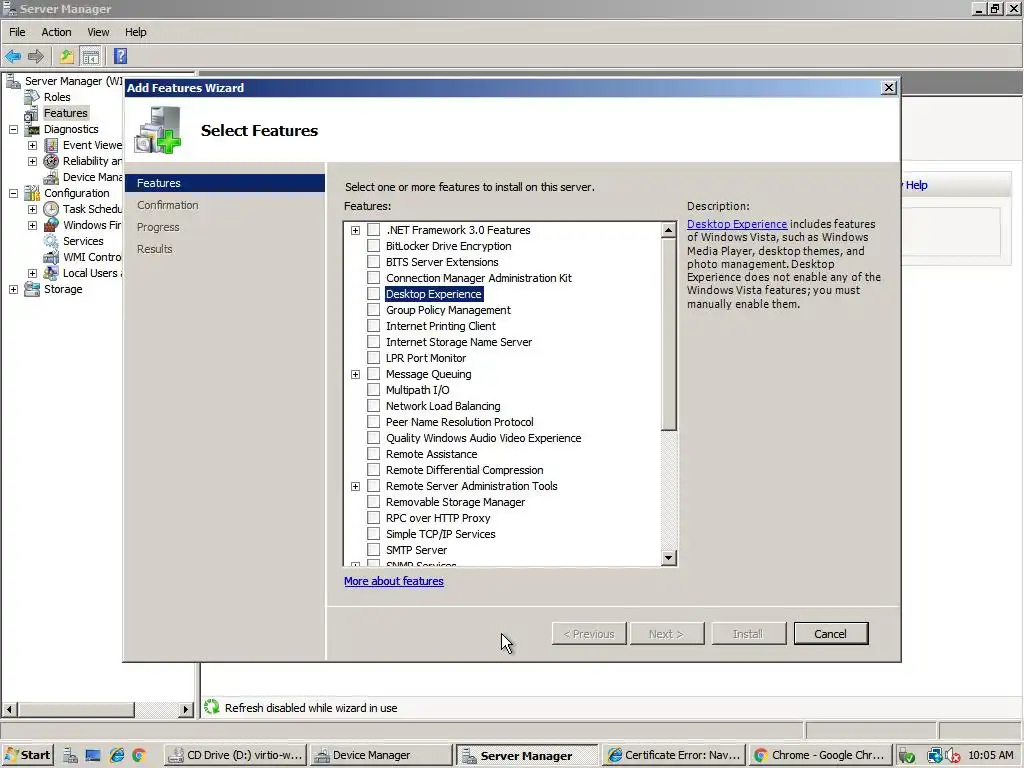
Task: Enable the Desktop Experience checkbox
Action: [374, 294]
